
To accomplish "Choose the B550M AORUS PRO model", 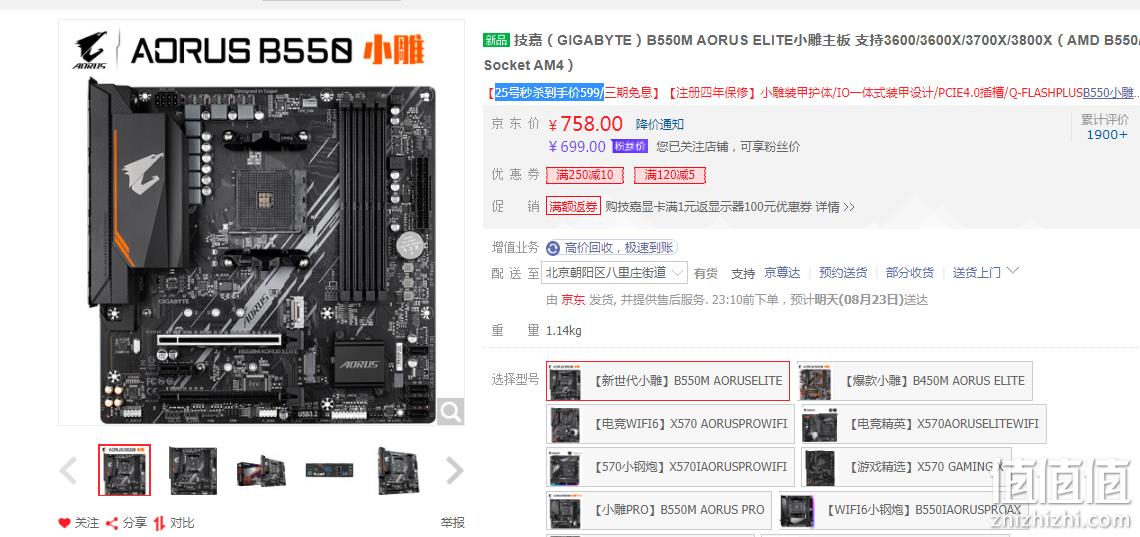I will coord(659,510).
